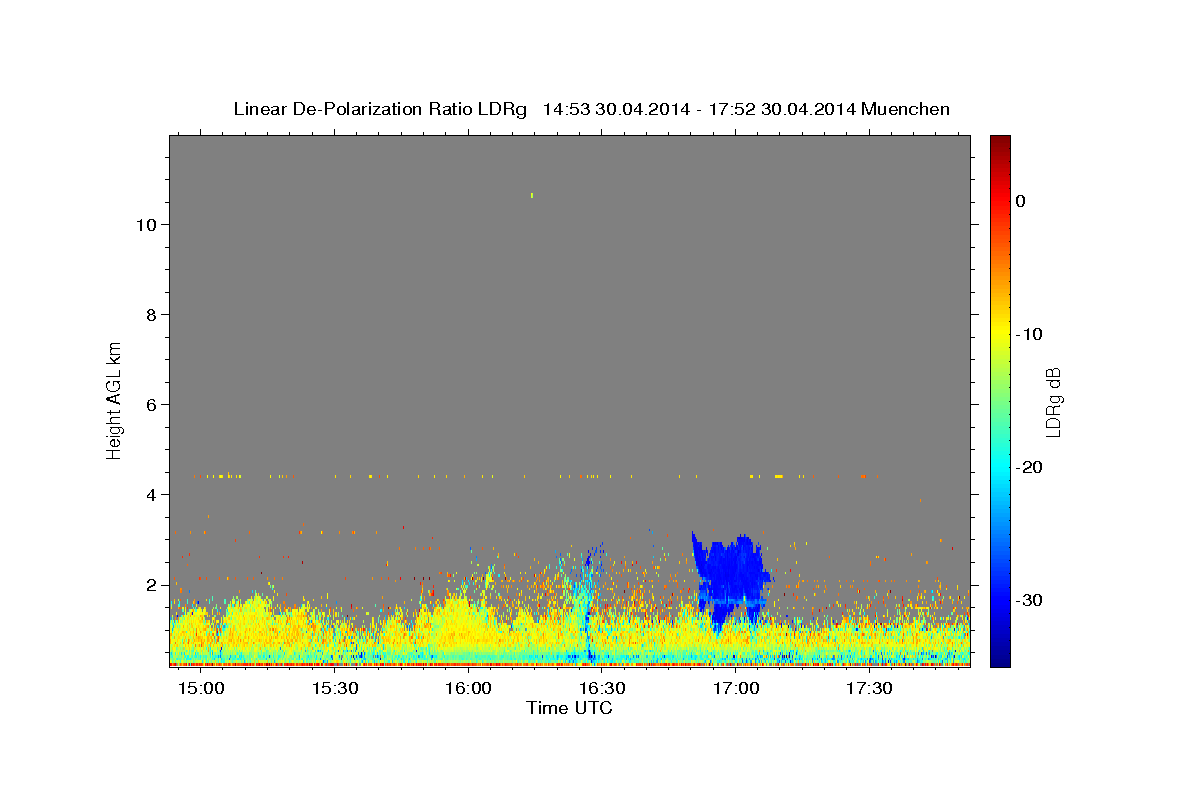Click the height tick label 6
This screenshot has width=1200, height=800.
click(x=150, y=405)
